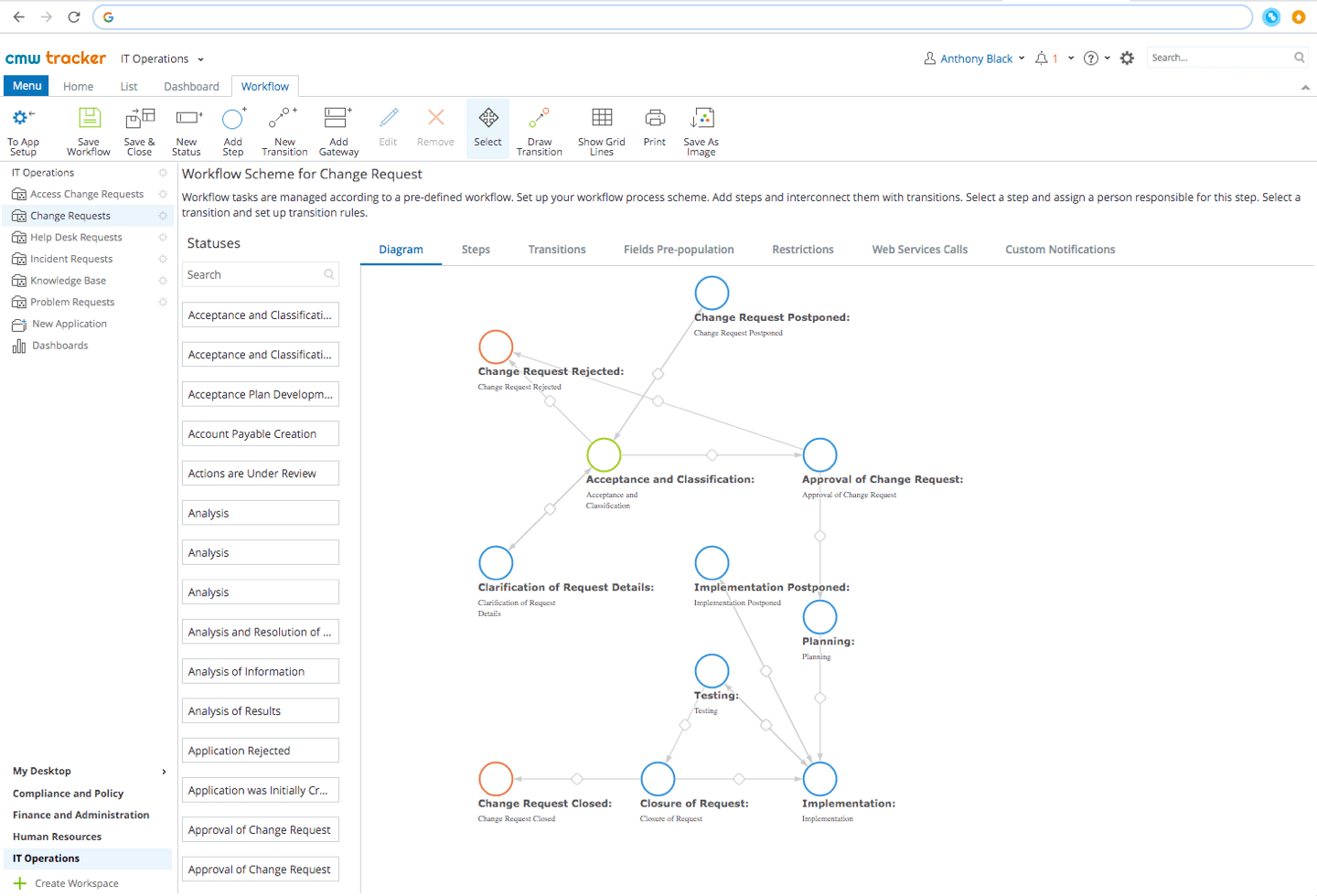Screen dimensions: 1317x896
Task: Switch to the Dashboard tab
Action: [x=191, y=87]
